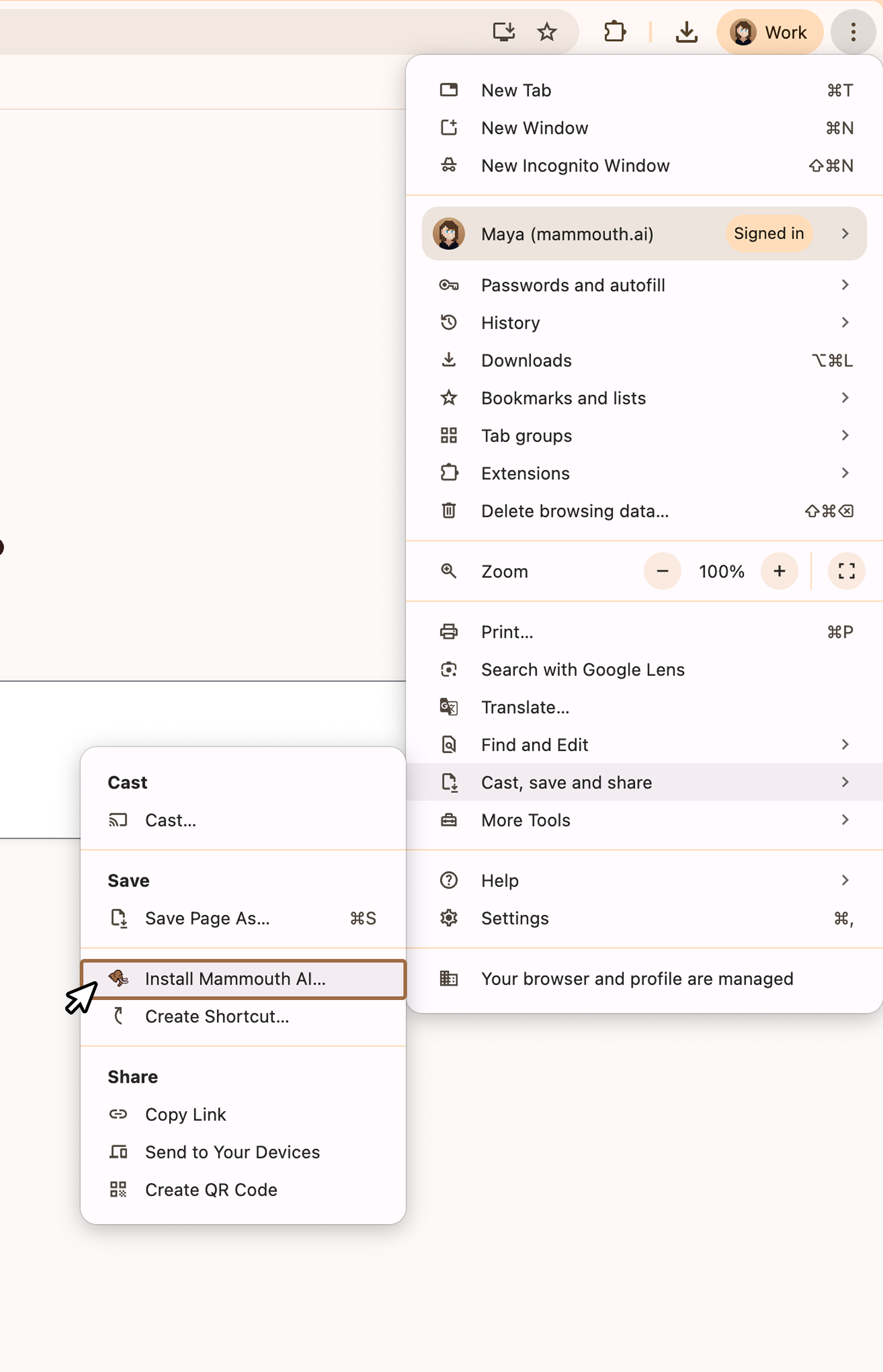Select Create Shortcut...
This screenshot has height=1372, width=883.
tap(243, 1016)
